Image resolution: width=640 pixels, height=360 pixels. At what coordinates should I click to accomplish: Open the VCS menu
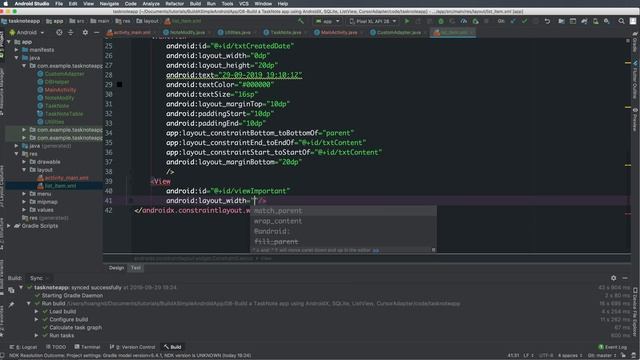click(244, 4)
